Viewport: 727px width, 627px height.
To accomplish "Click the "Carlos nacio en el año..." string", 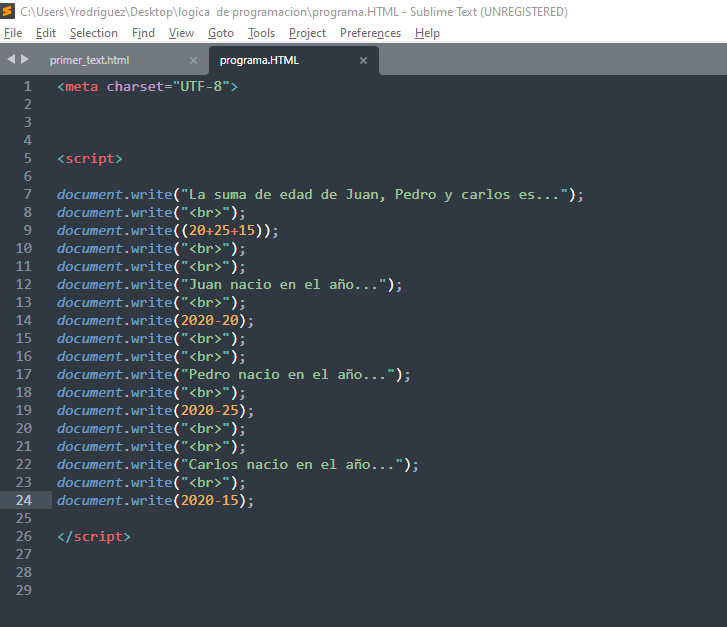I will (x=292, y=464).
